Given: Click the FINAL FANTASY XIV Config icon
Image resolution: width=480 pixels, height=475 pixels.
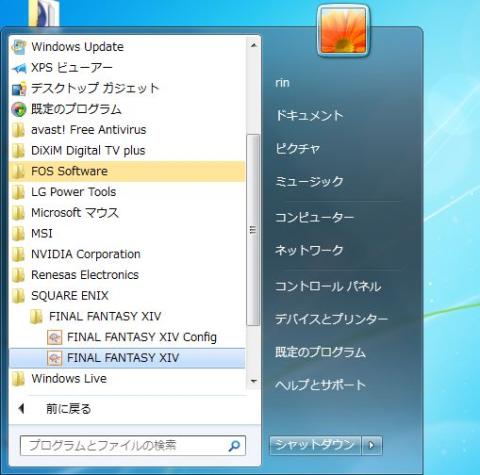Looking at the screenshot, I should [x=54, y=337].
